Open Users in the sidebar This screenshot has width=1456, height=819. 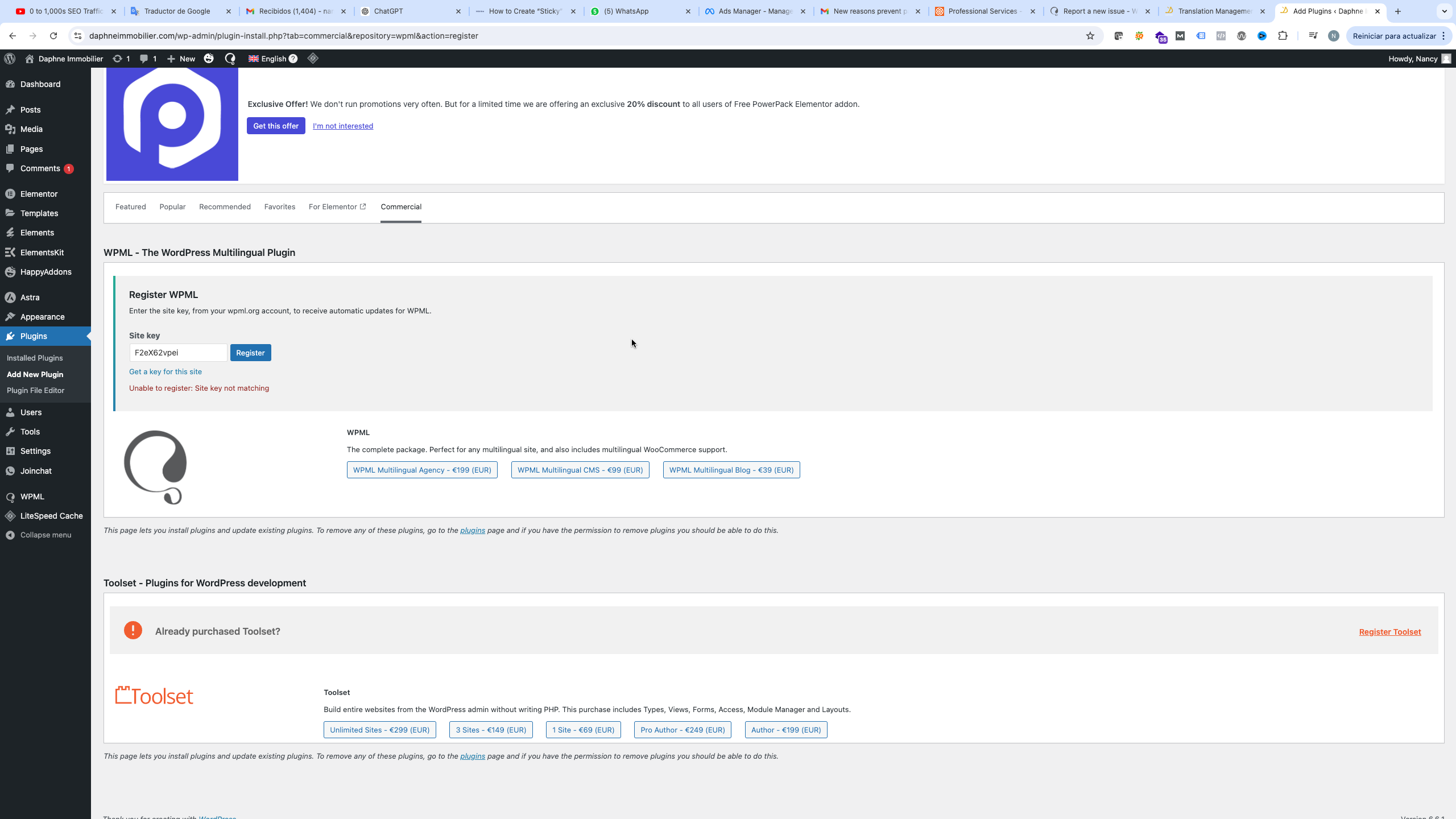point(45,412)
